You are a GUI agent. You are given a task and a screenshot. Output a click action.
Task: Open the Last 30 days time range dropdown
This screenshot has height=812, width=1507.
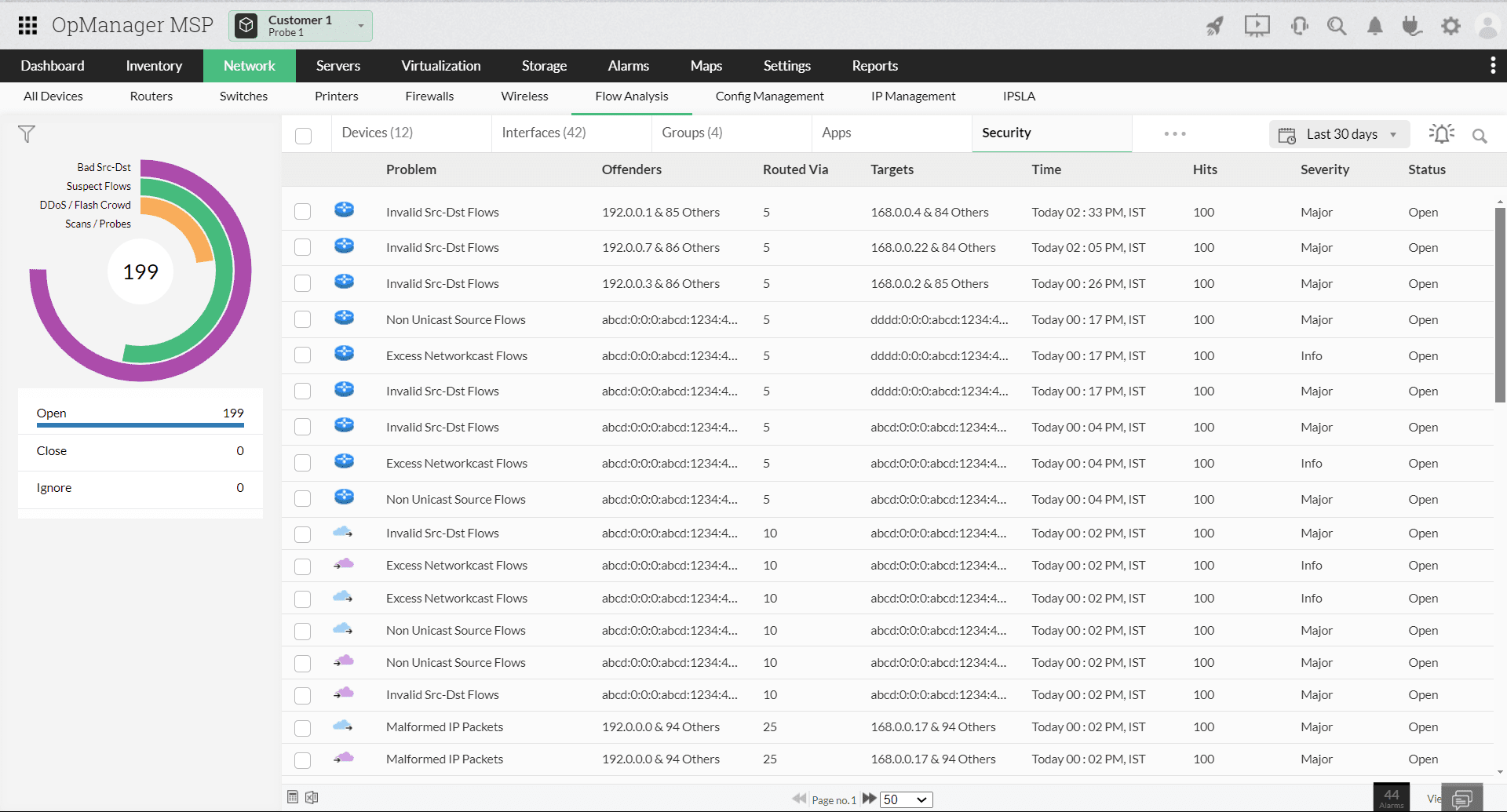pyautogui.click(x=1339, y=134)
